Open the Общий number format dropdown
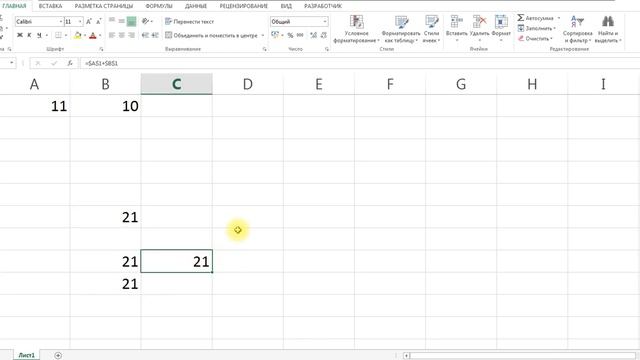This screenshot has width=640, height=360. (325, 22)
